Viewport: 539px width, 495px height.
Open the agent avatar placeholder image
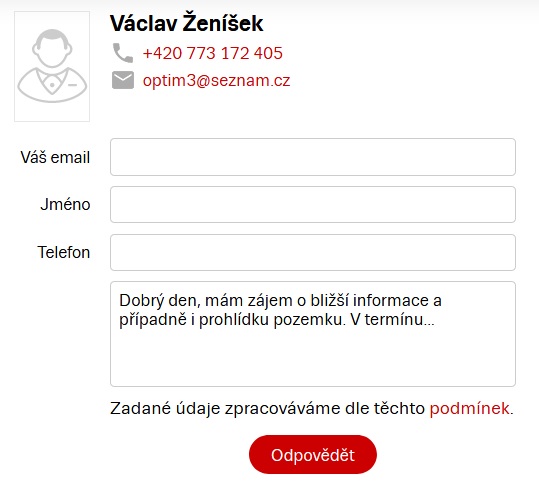(x=52, y=66)
